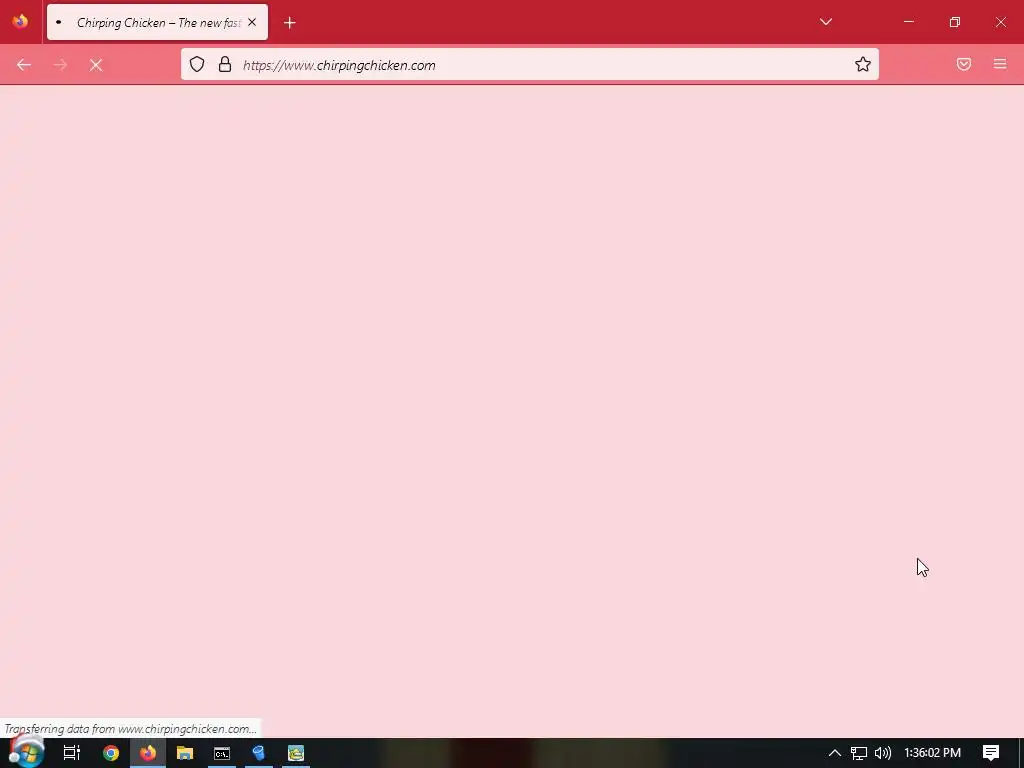Open the Windows Start menu
1024x768 pixels.
[26, 752]
